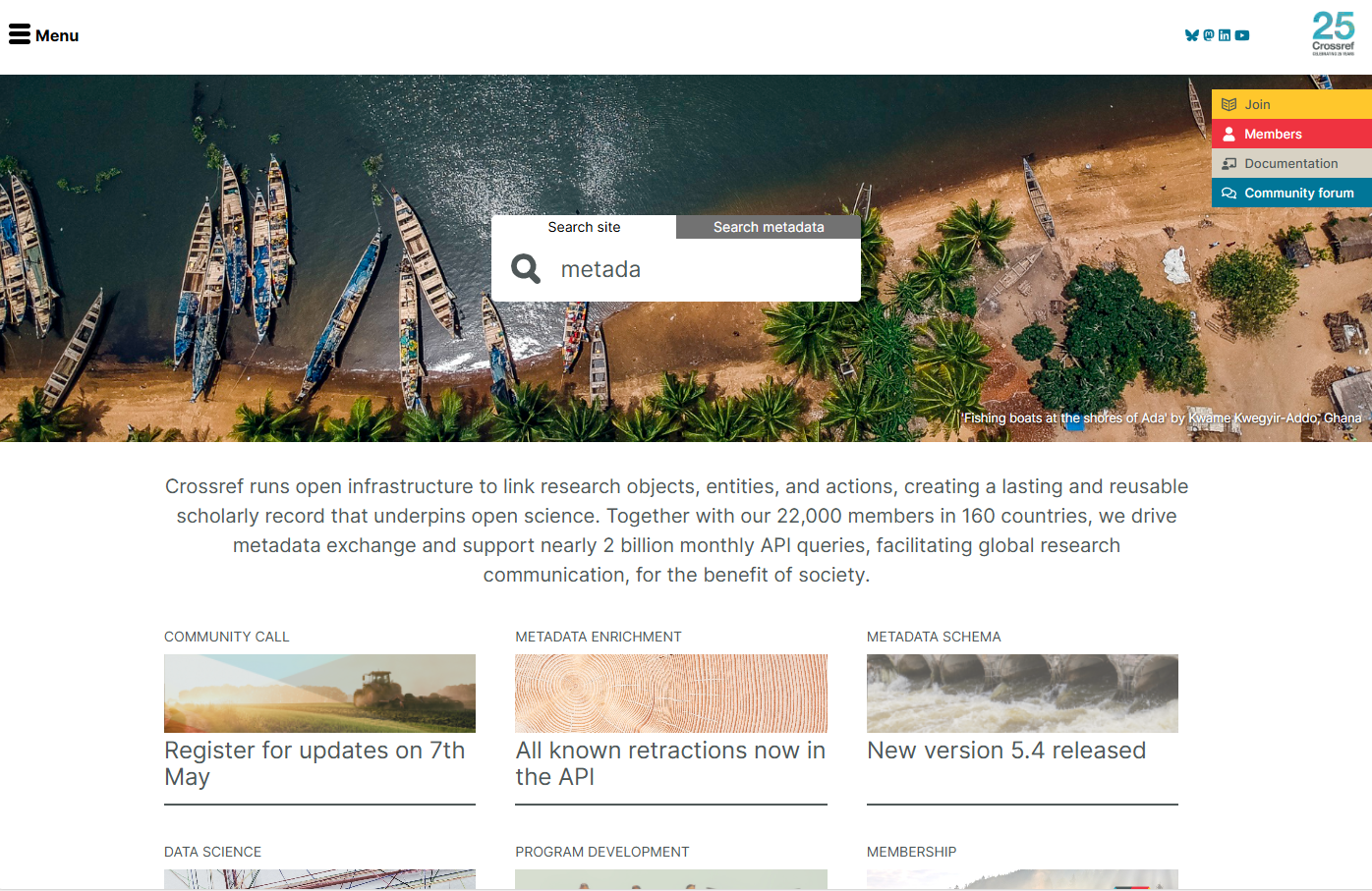The image size is (1372, 891).
Task: Open the tree rings Metadata Enrichment thumbnail
Action: point(671,694)
